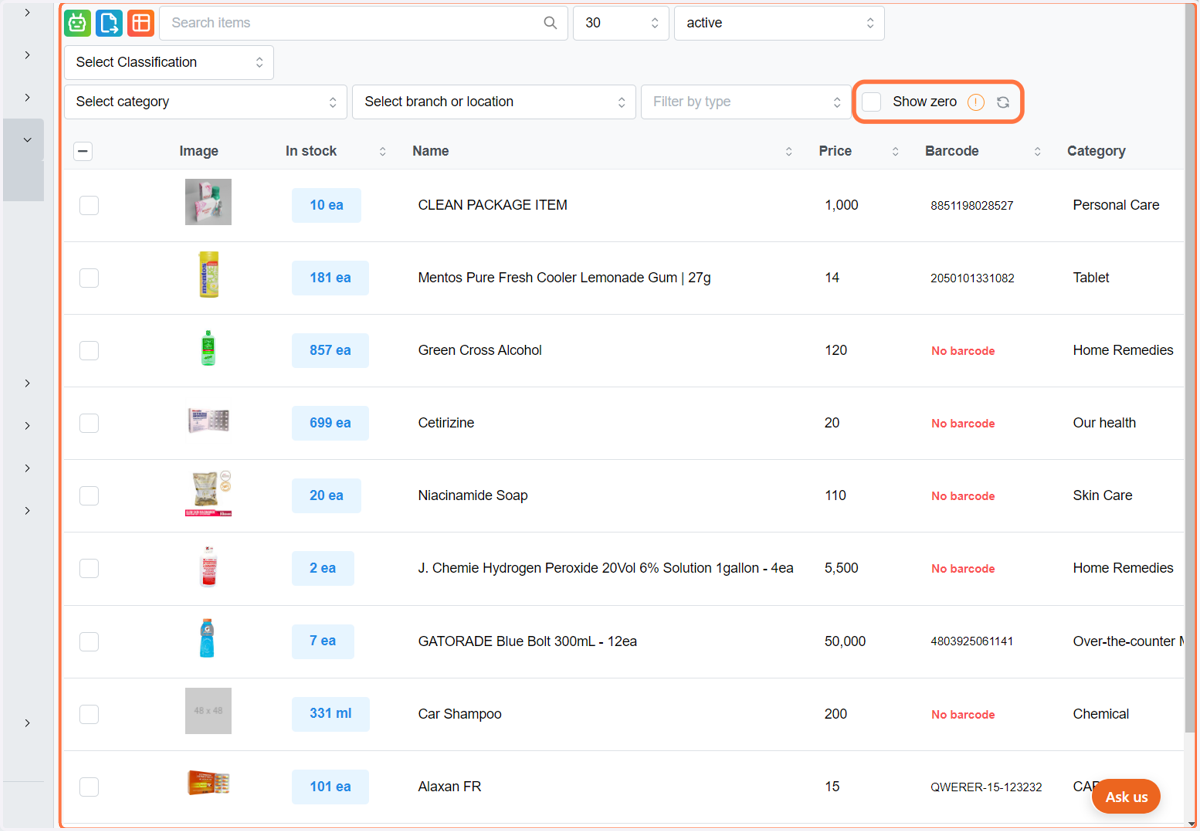Open the Filter by type dropdown

click(x=746, y=102)
